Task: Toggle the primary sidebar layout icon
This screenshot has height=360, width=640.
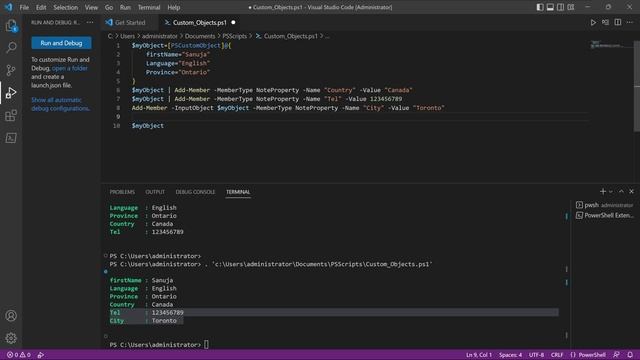Action: tap(540, 7)
